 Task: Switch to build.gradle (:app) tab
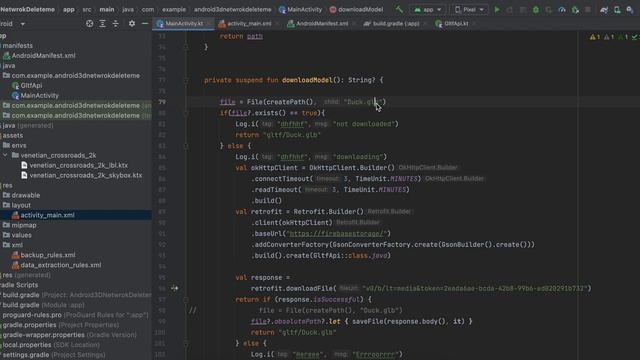pyautogui.click(x=396, y=24)
